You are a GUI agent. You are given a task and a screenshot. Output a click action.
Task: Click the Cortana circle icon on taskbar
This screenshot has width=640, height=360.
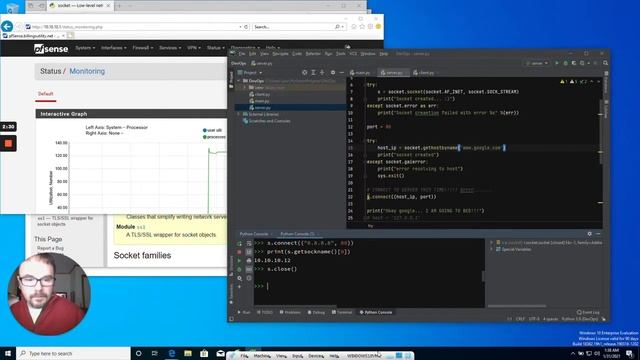tap(138, 353)
